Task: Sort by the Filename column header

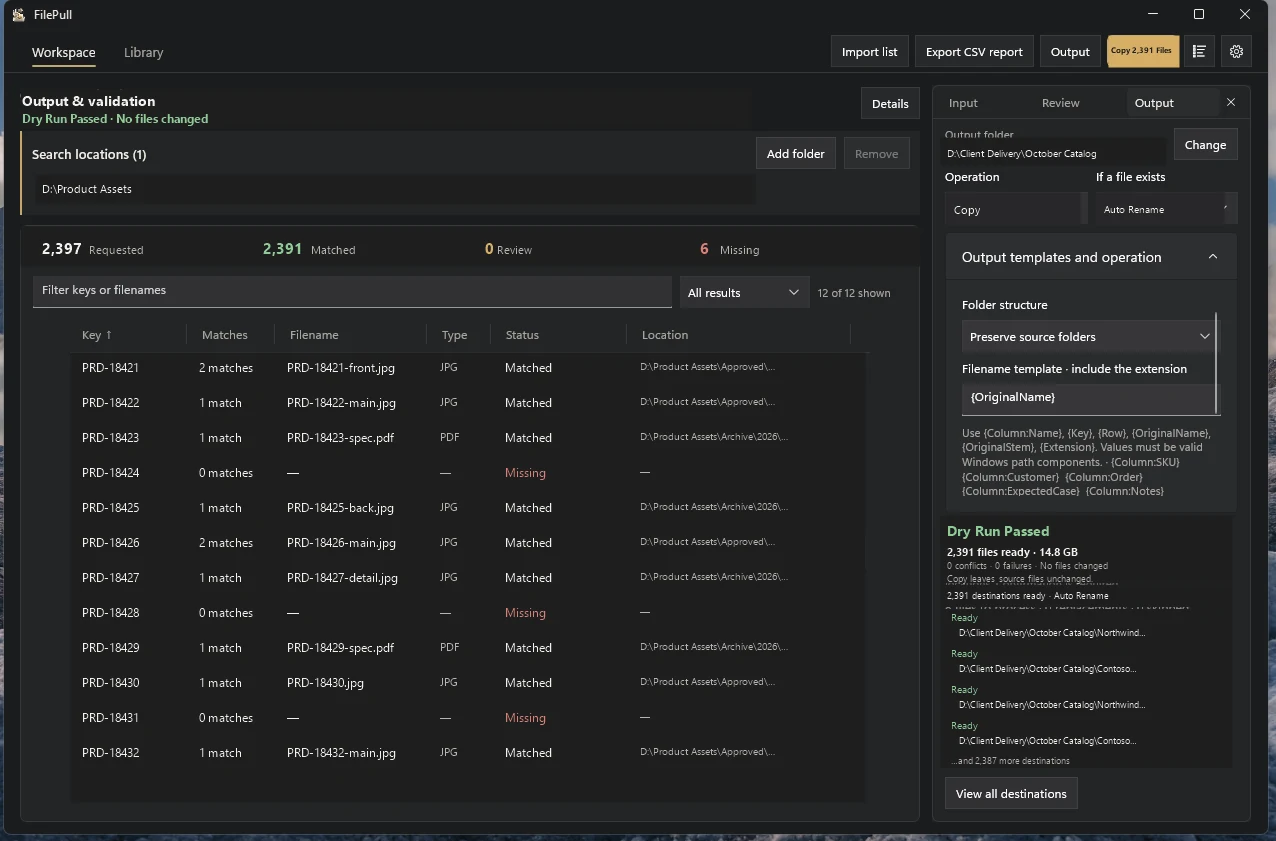Action: 314,335
